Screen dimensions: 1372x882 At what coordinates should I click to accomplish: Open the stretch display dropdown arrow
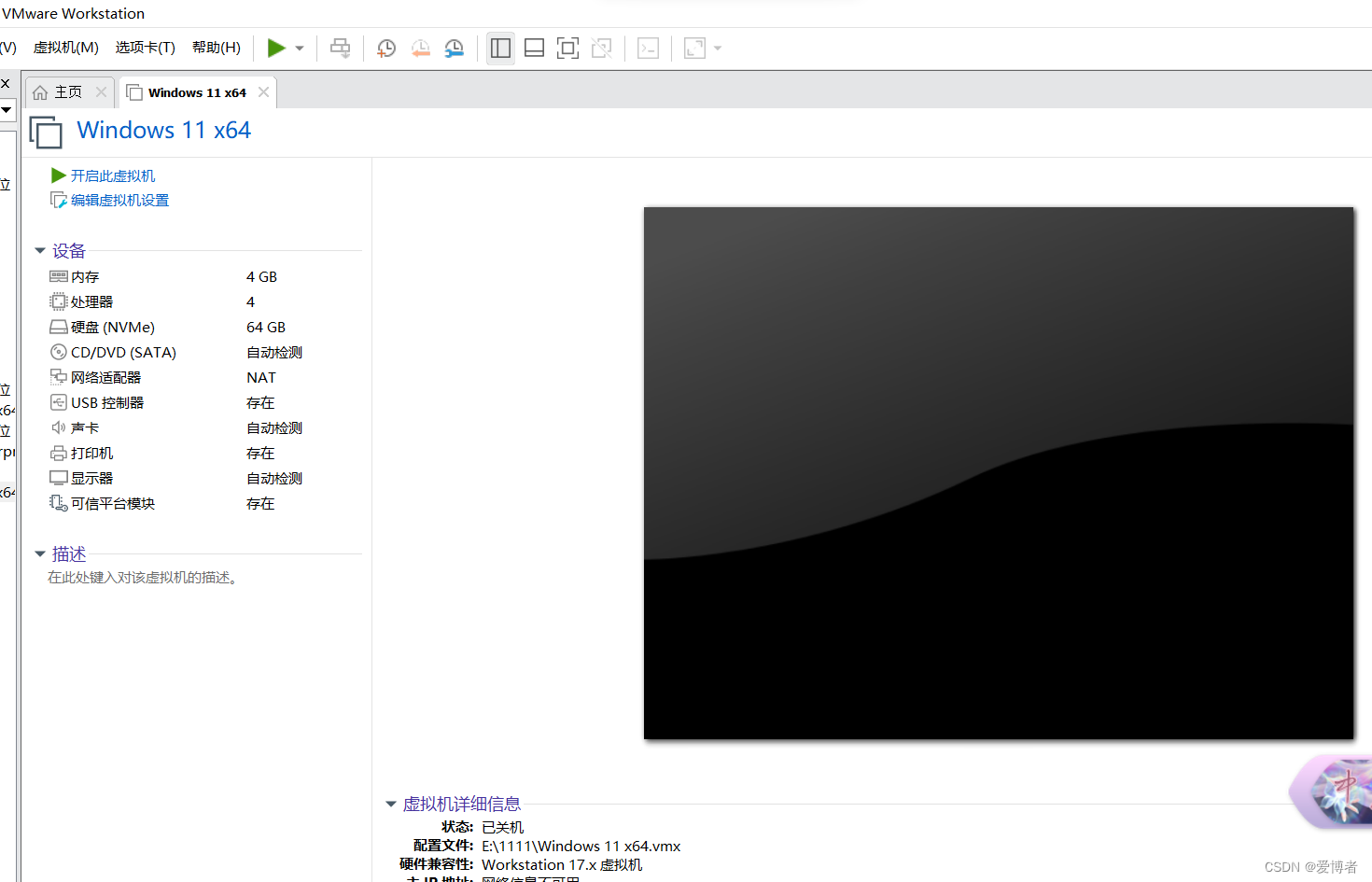click(x=718, y=49)
